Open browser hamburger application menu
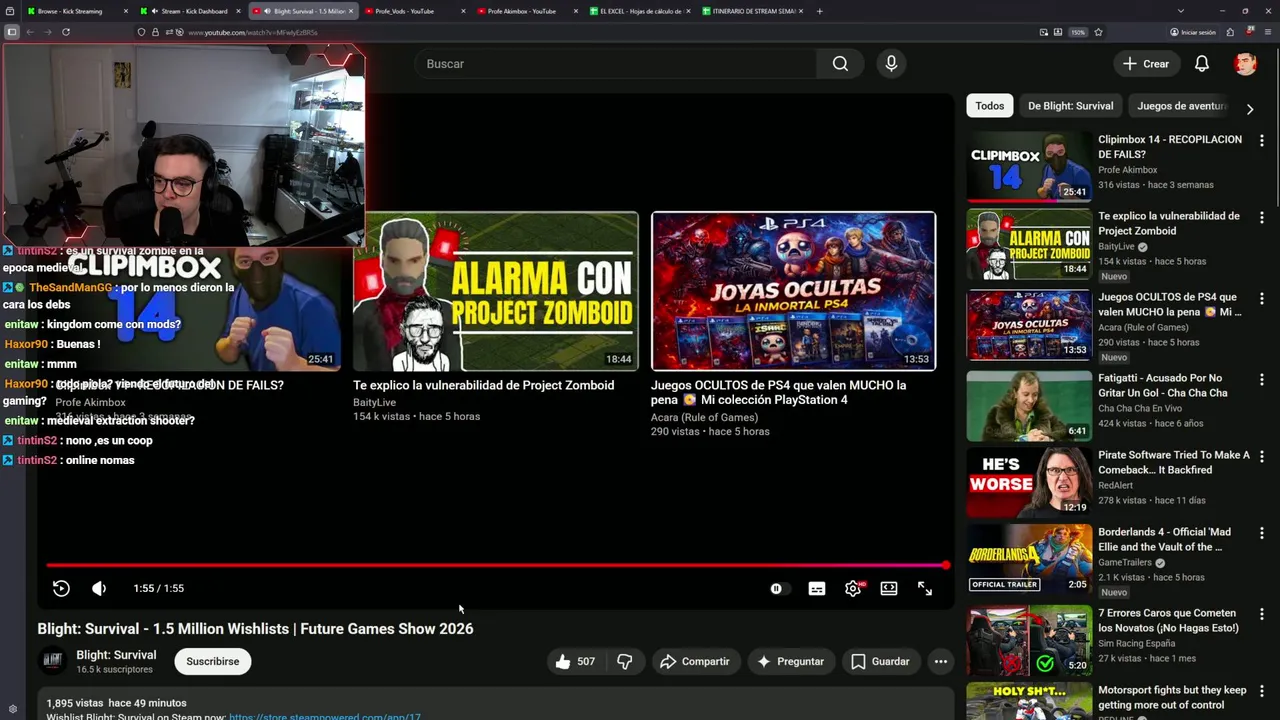This screenshot has height=720, width=1280. (1266, 32)
